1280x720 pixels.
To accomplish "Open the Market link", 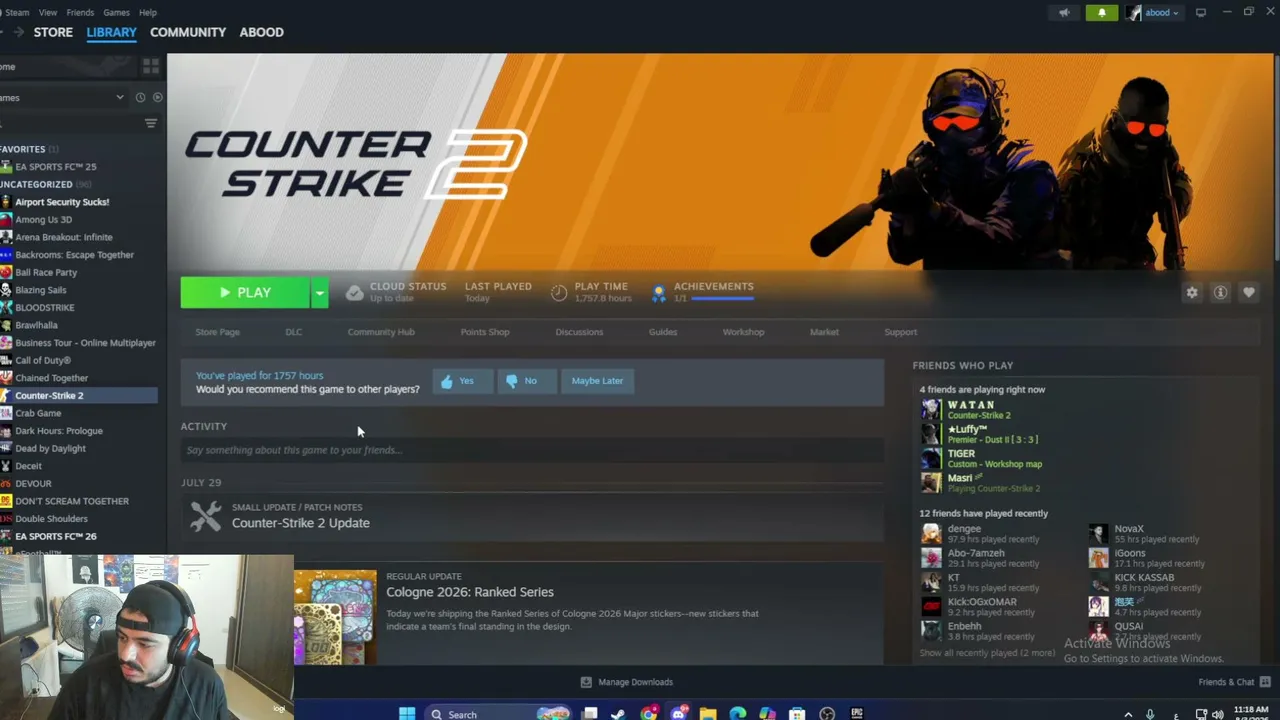I will click(824, 332).
